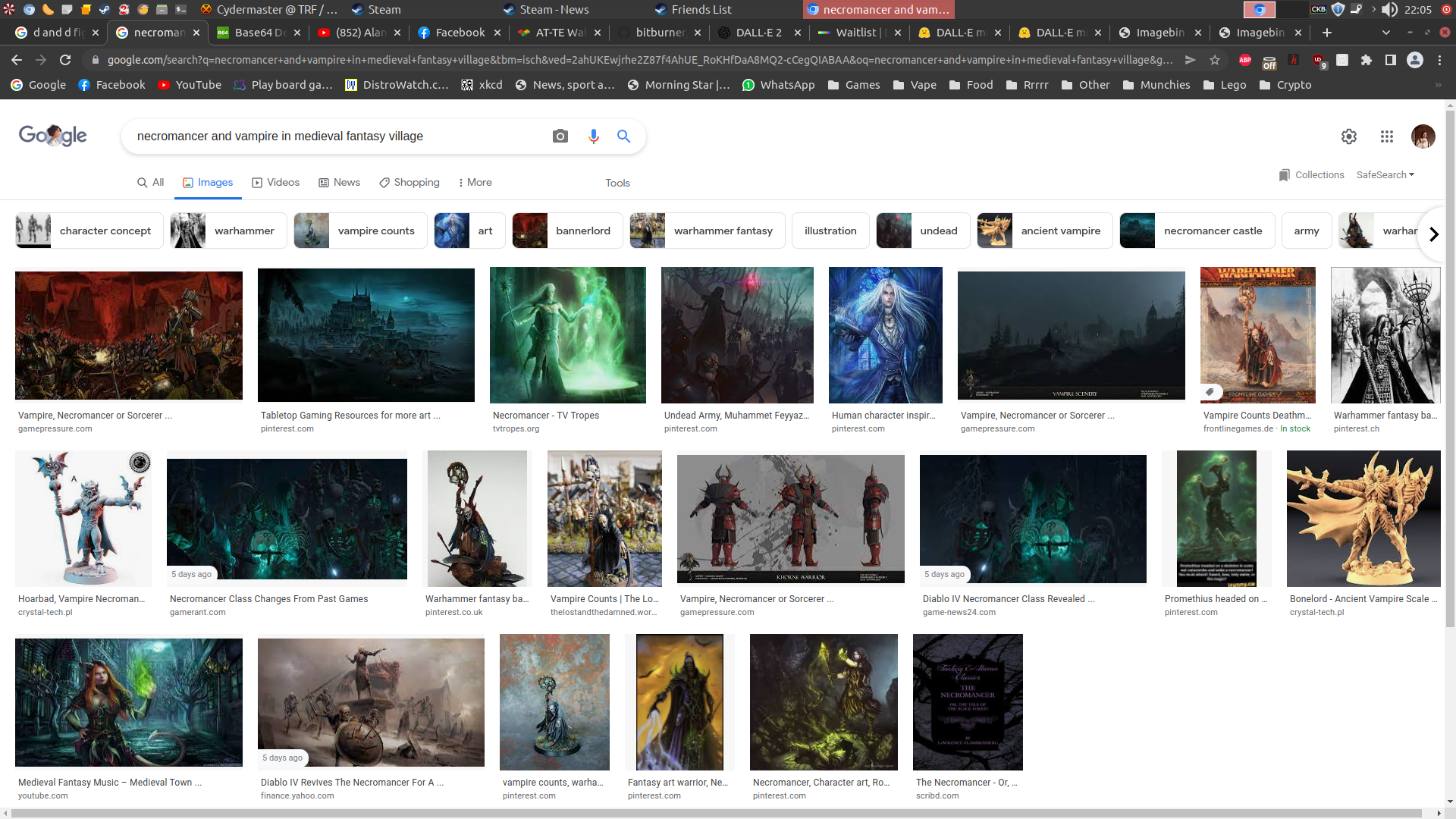Open Diablo IV Revives The Necromancer link

coord(352,783)
